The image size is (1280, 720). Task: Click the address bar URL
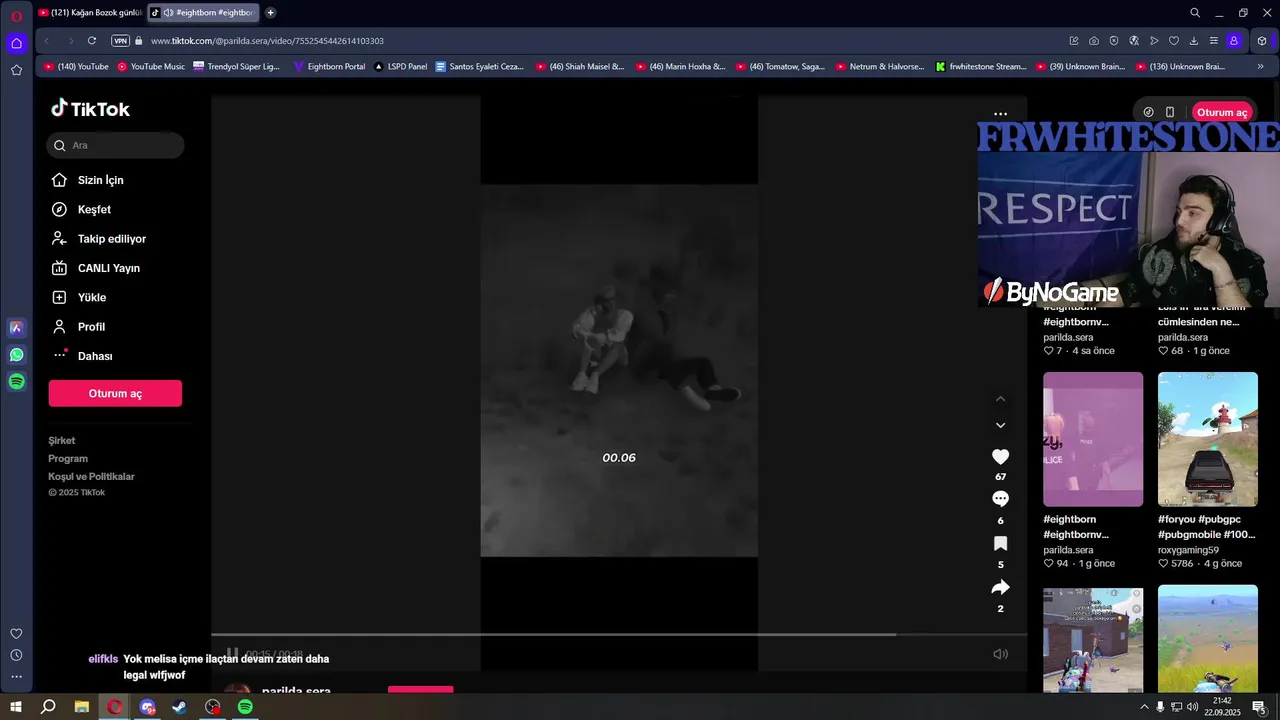tap(267, 41)
